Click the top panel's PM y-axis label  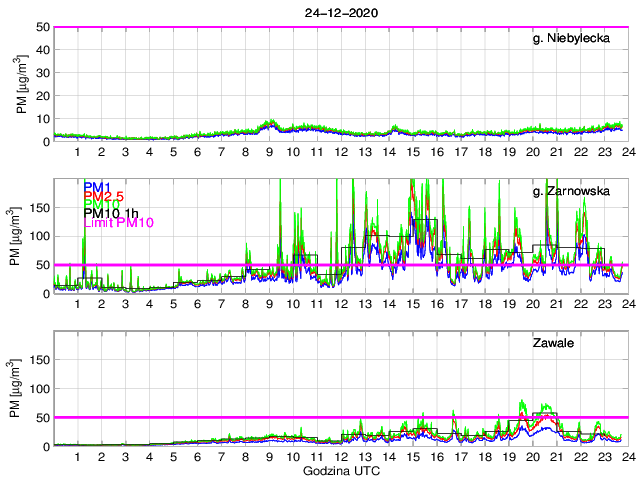(21, 84)
